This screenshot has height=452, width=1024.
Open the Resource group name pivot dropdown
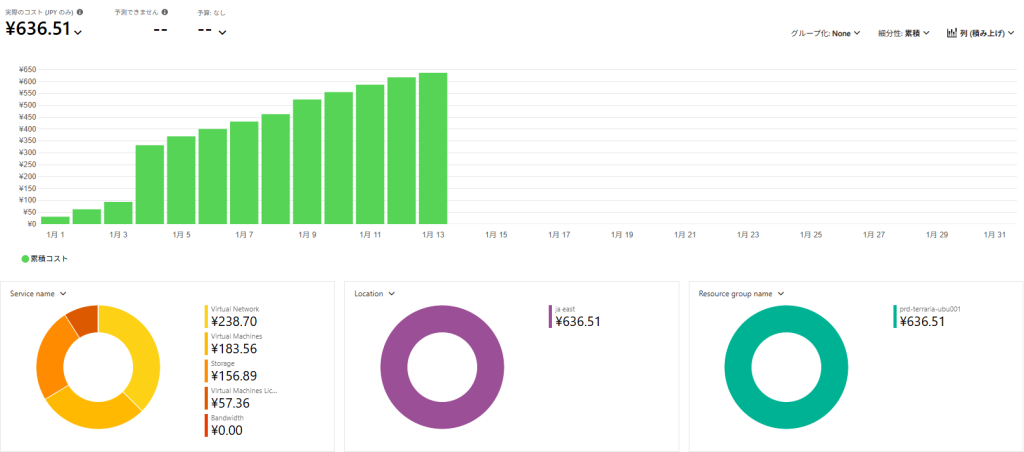pos(741,294)
